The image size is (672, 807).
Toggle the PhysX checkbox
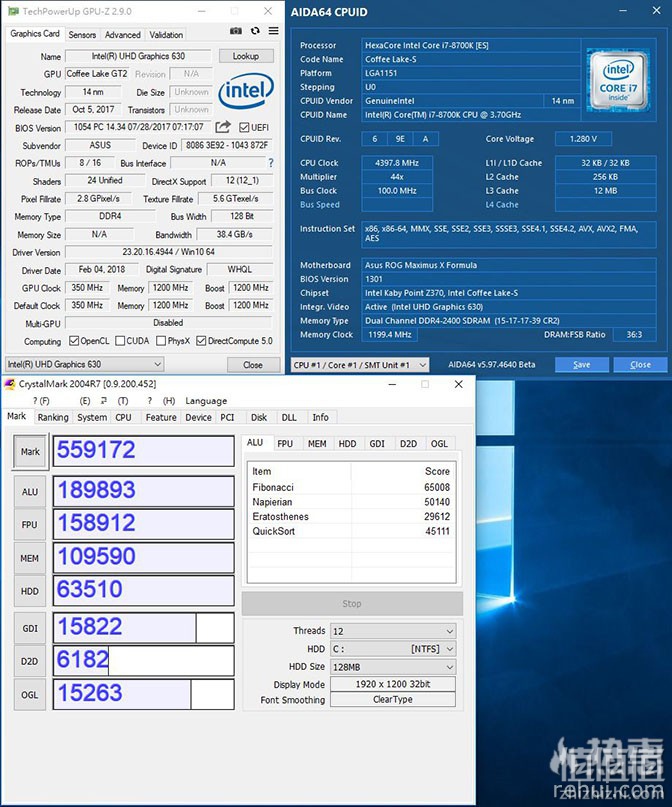(x=161, y=341)
